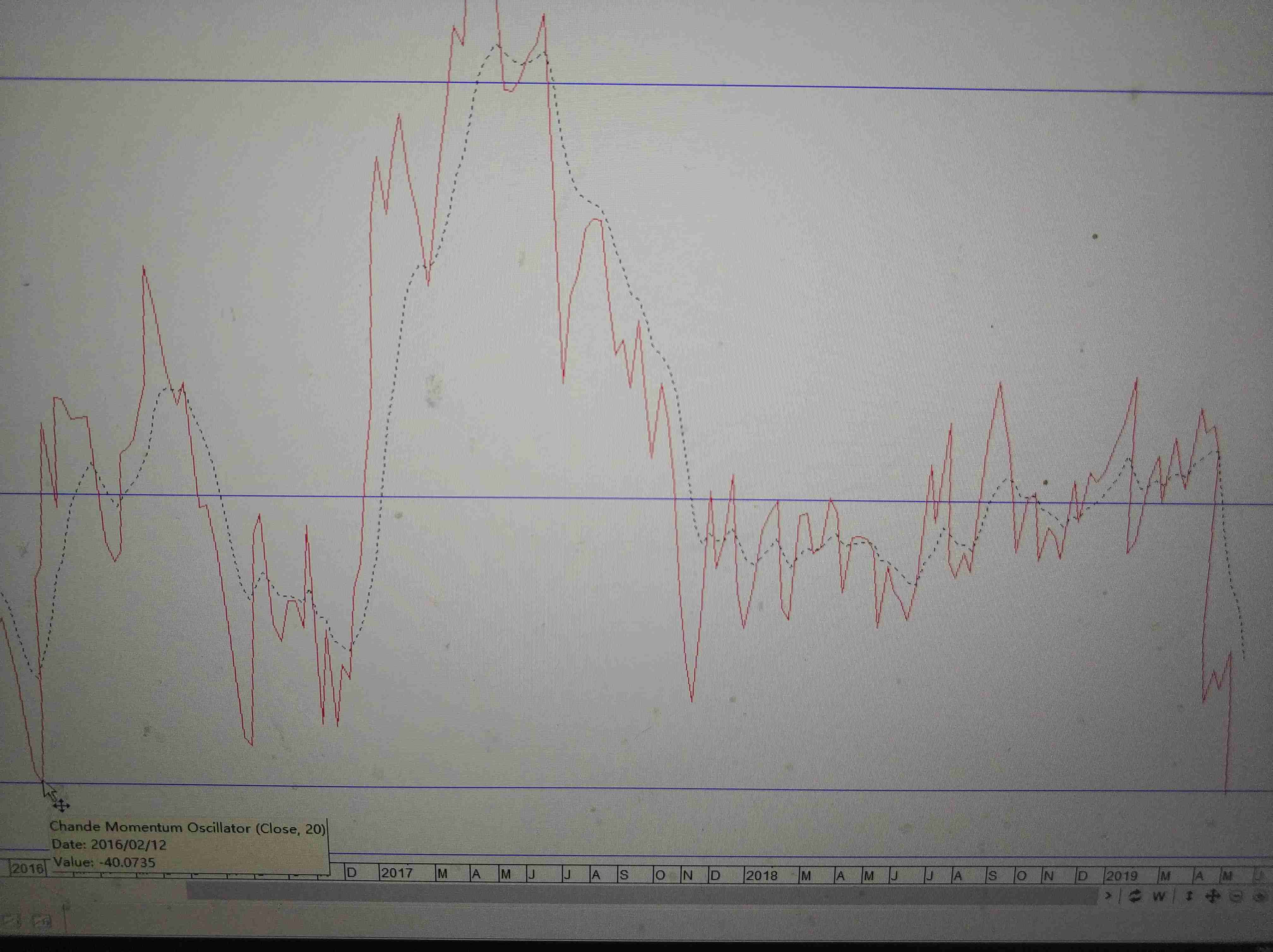The height and width of the screenshot is (952, 1273).
Task: Click the N month marker in 2018
Action: point(1049,876)
